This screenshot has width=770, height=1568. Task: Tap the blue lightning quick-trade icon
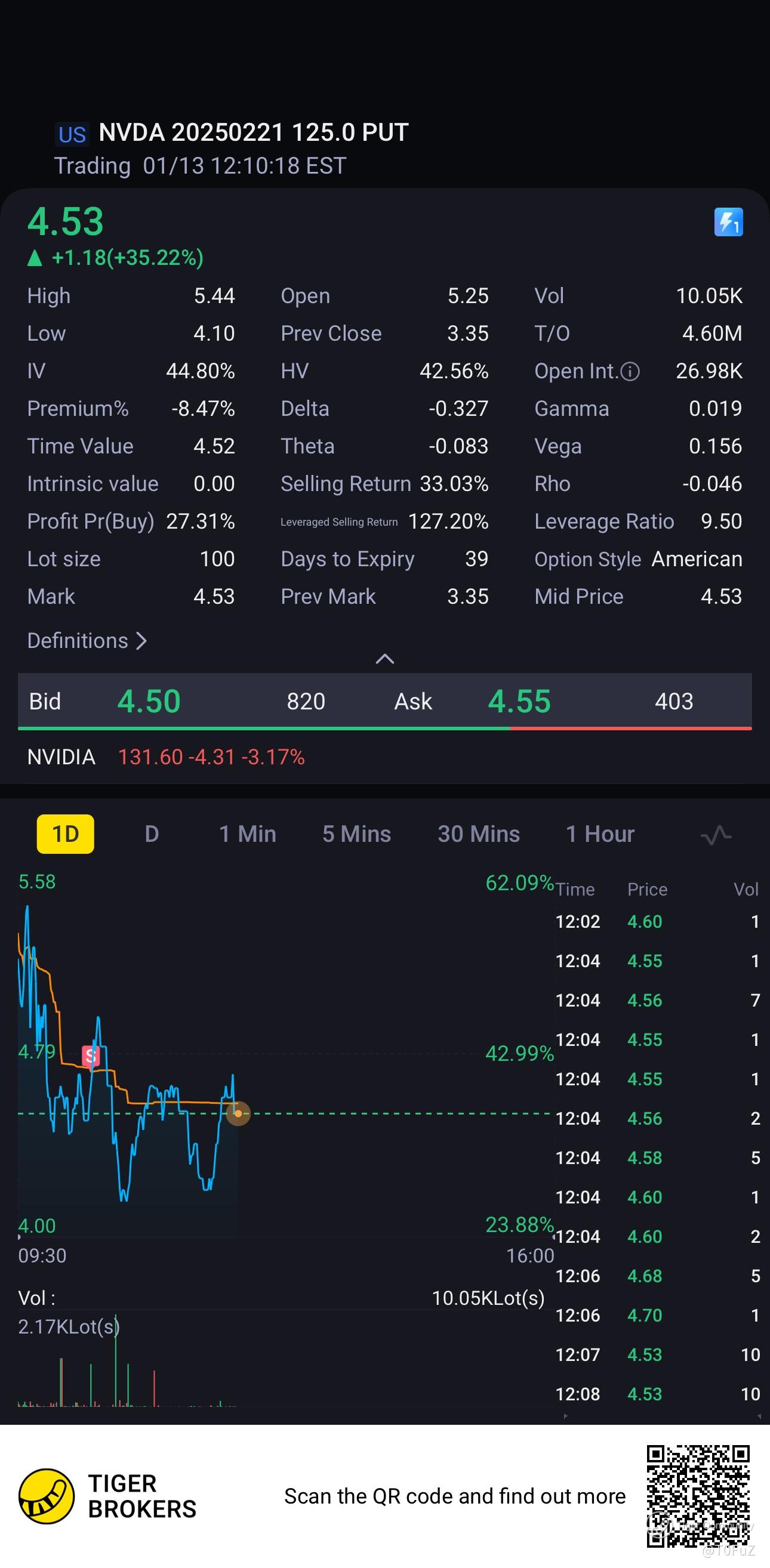click(728, 221)
